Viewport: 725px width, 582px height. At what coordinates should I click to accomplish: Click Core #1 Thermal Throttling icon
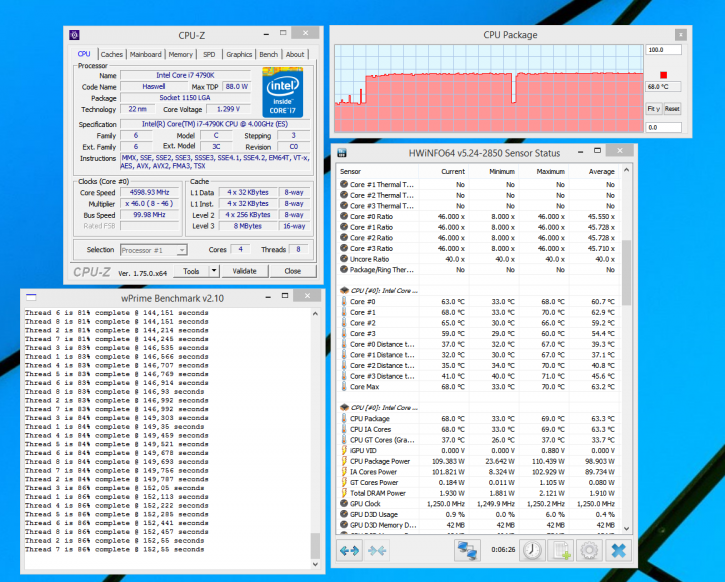tap(344, 184)
